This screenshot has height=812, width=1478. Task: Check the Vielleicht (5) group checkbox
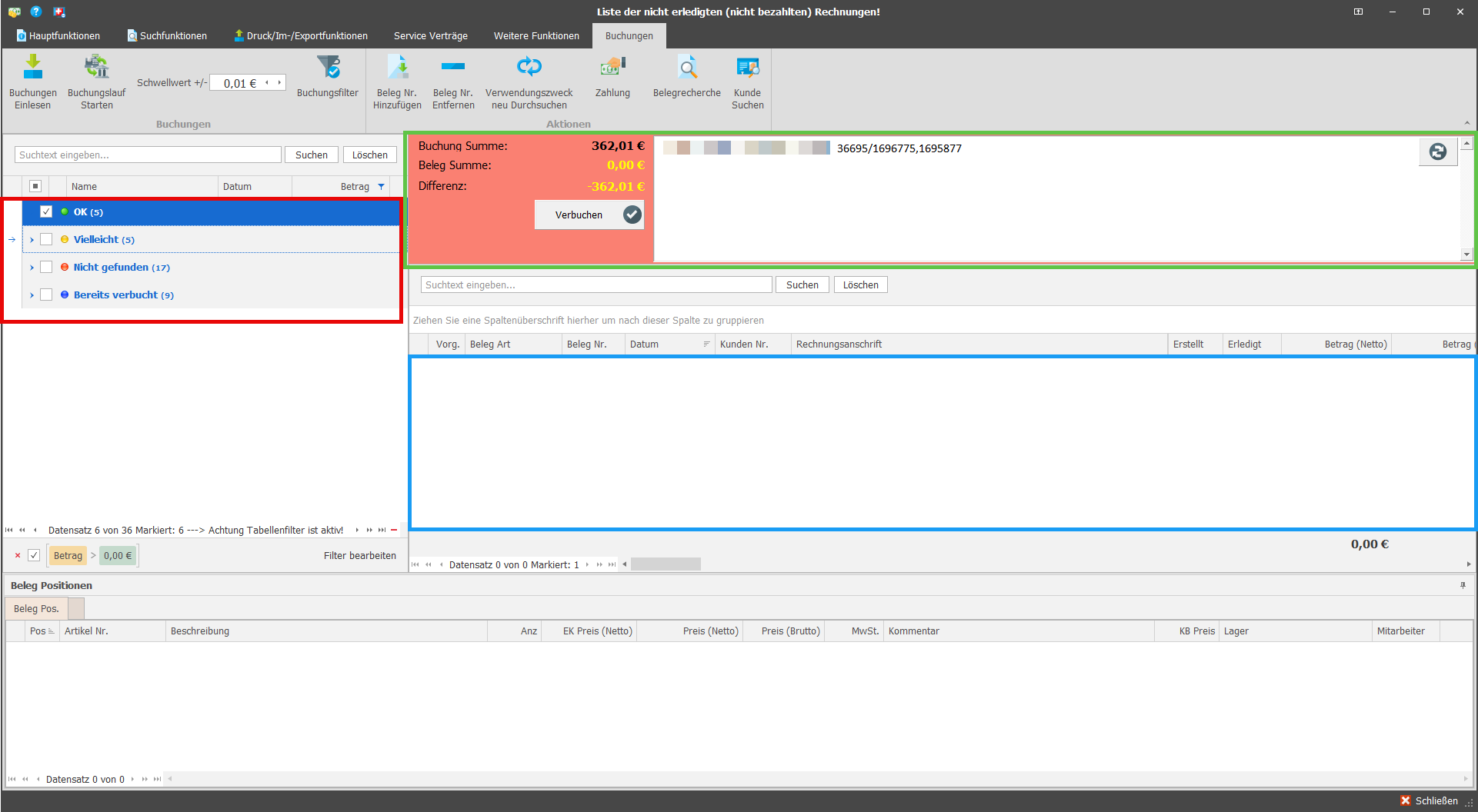click(46, 239)
